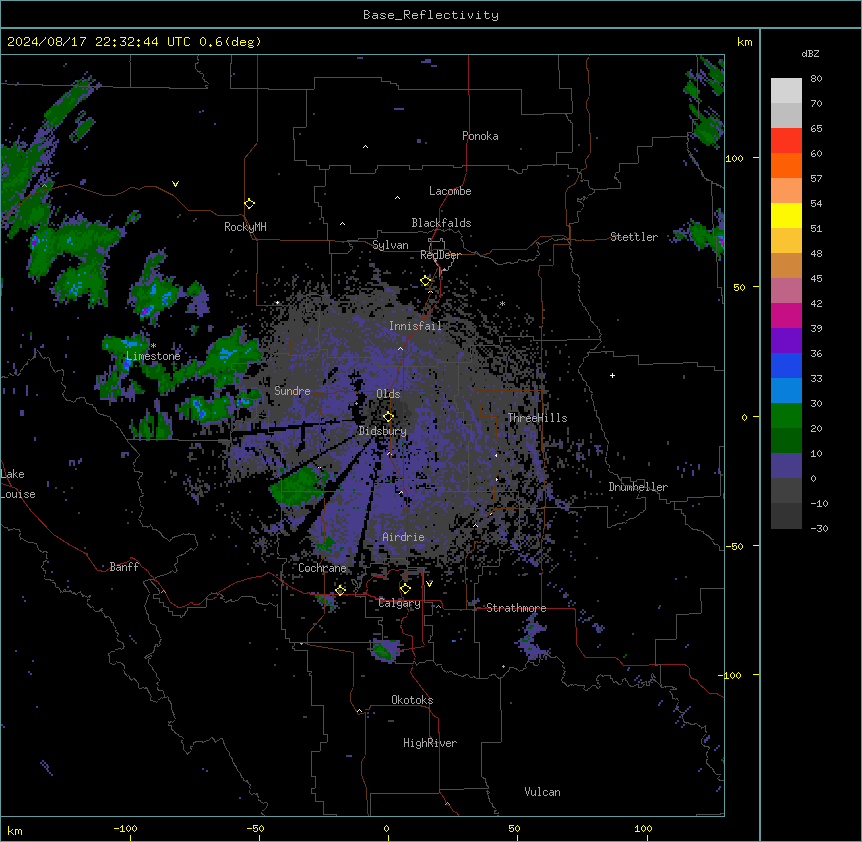
Task: Click the Sylvan label
Action: (x=390, y=245)
